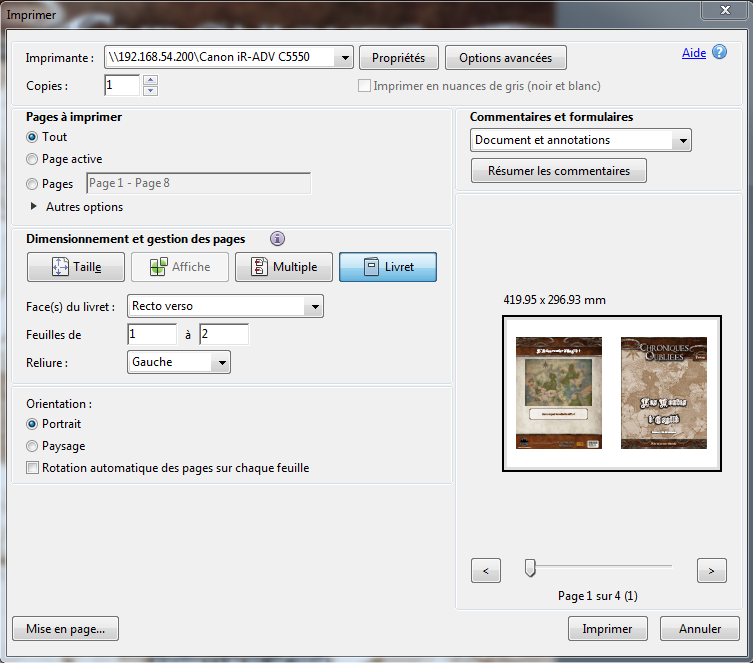Image resolution: width=753 pixels, height=663 pixels.
Task: Open the Reliure binding dropdown
Action: [222, 362]
